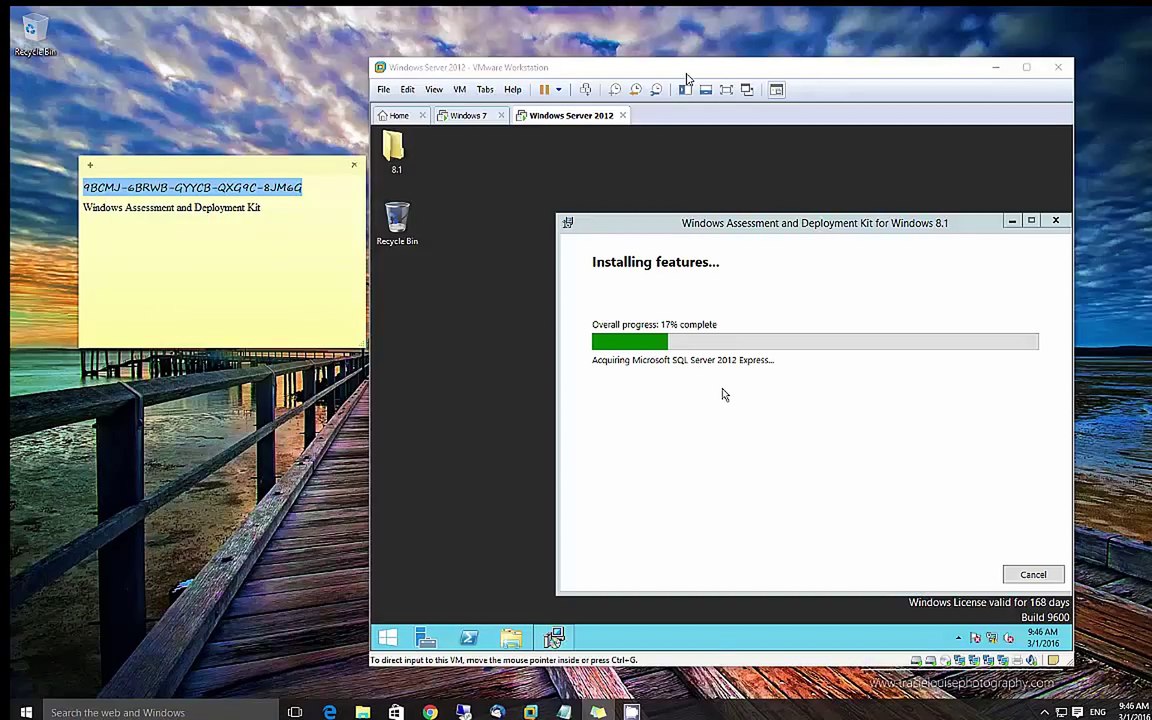Viewport: 1152px width, 720px height.
Task: Click the Revert to snapshot icon
Action: [x=636, y=90]
